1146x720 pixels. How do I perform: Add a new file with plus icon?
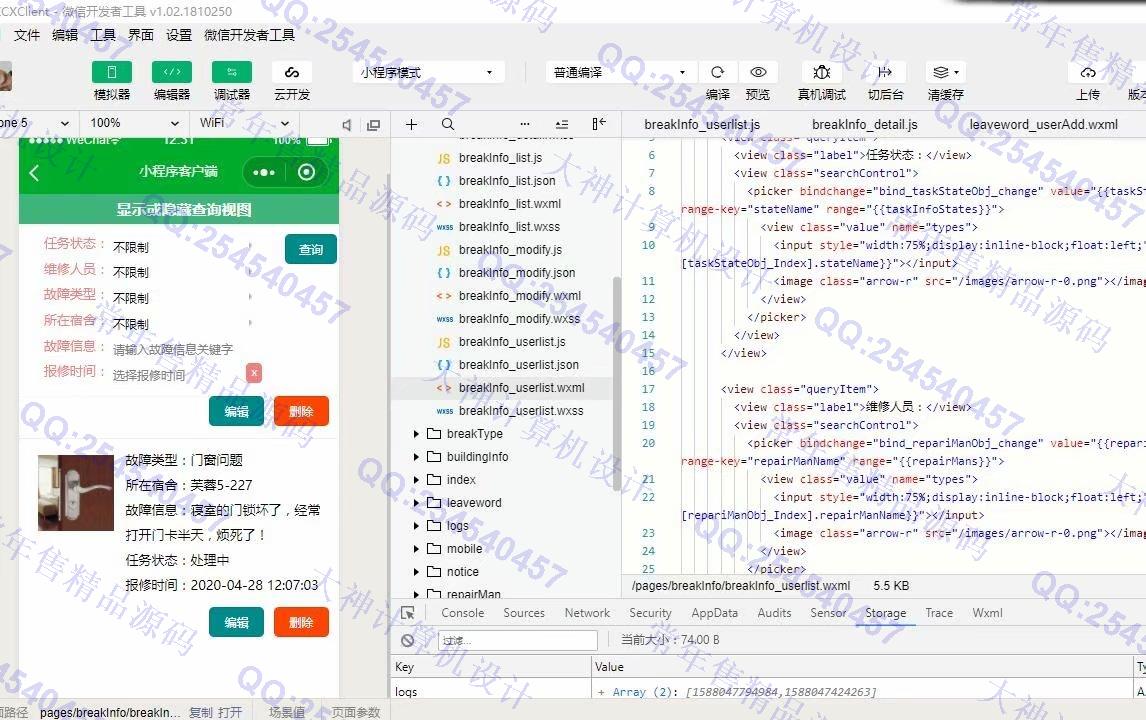click(x=411, y=124)
